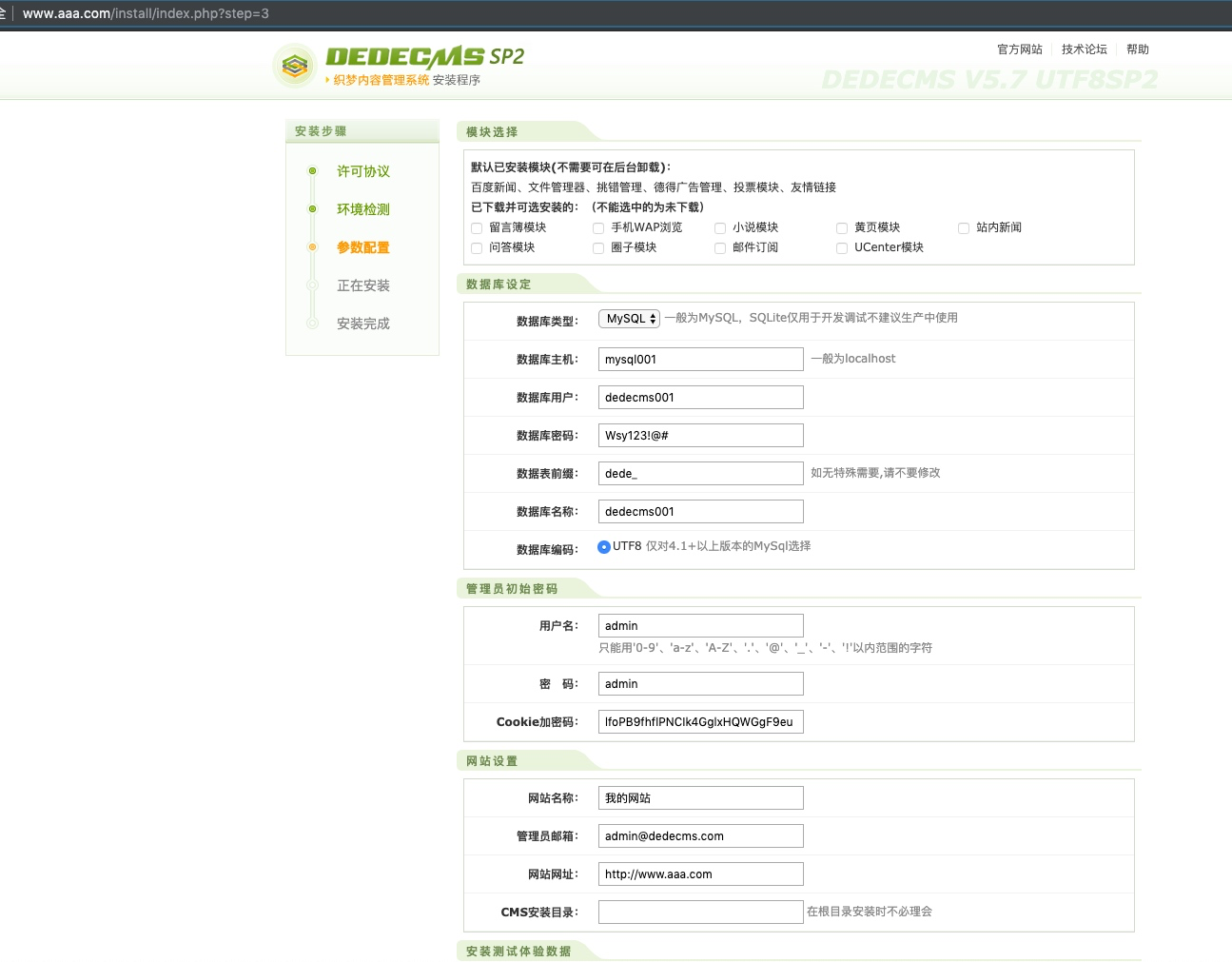Click the administrator 密码 input field

[701, 683]
